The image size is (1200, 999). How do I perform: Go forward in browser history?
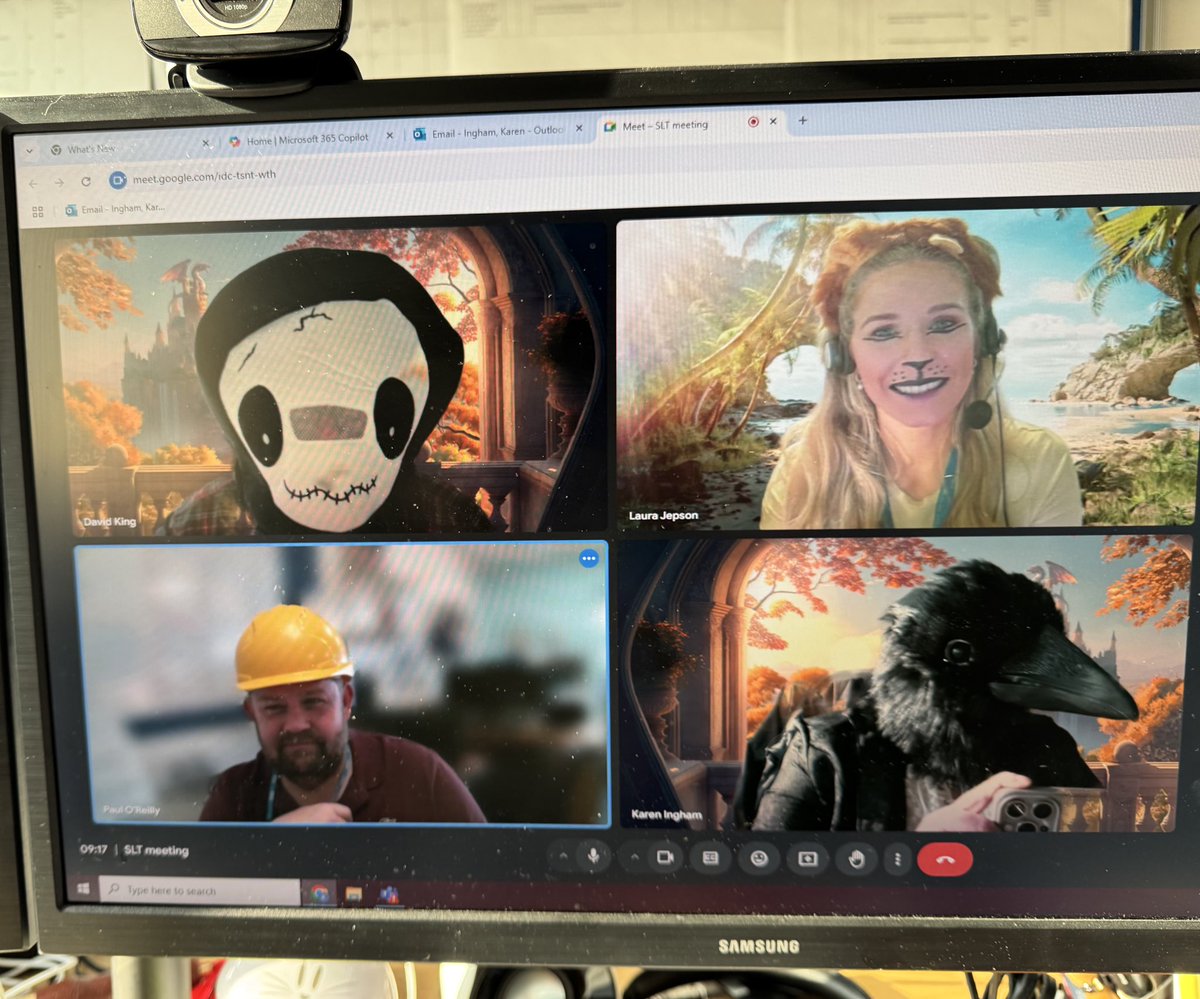coord(58,182)
